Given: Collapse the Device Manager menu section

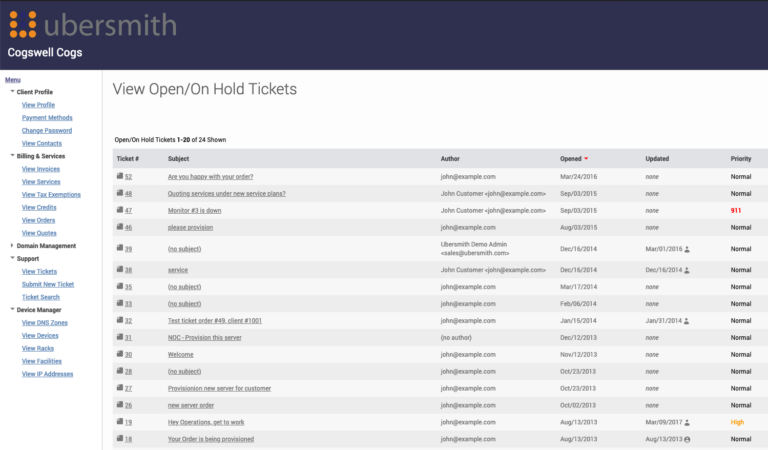Looking at the screenshot, I should 12,310.
